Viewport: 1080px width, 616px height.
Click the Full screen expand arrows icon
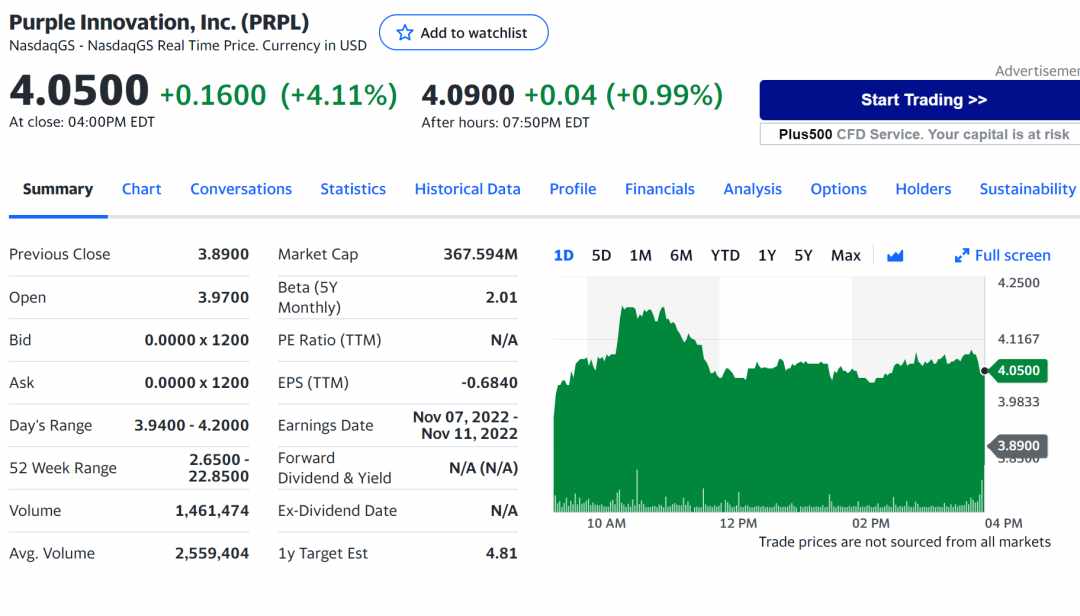pos(962,256)
